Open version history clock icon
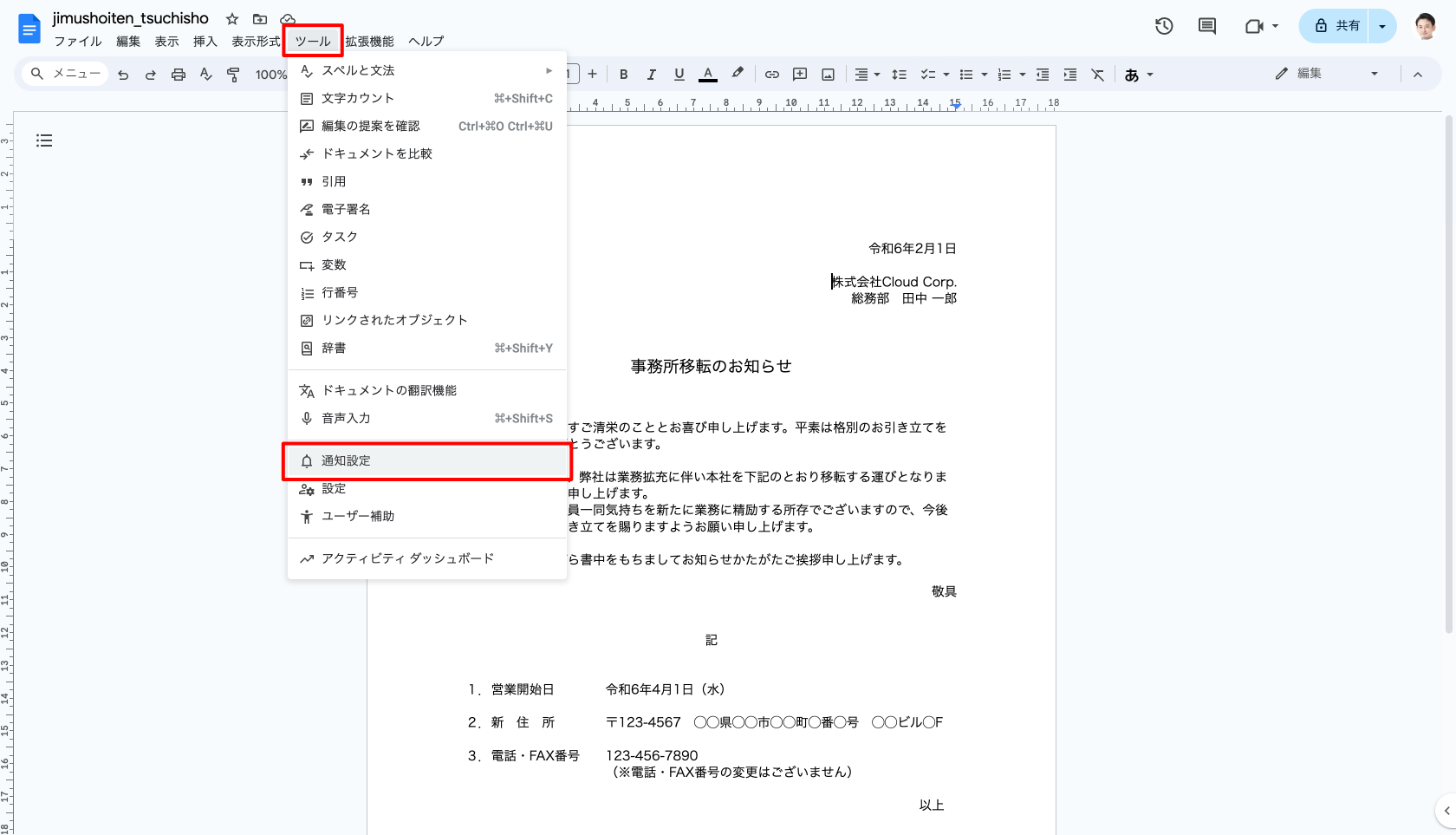 click(x=1164, y=26)
